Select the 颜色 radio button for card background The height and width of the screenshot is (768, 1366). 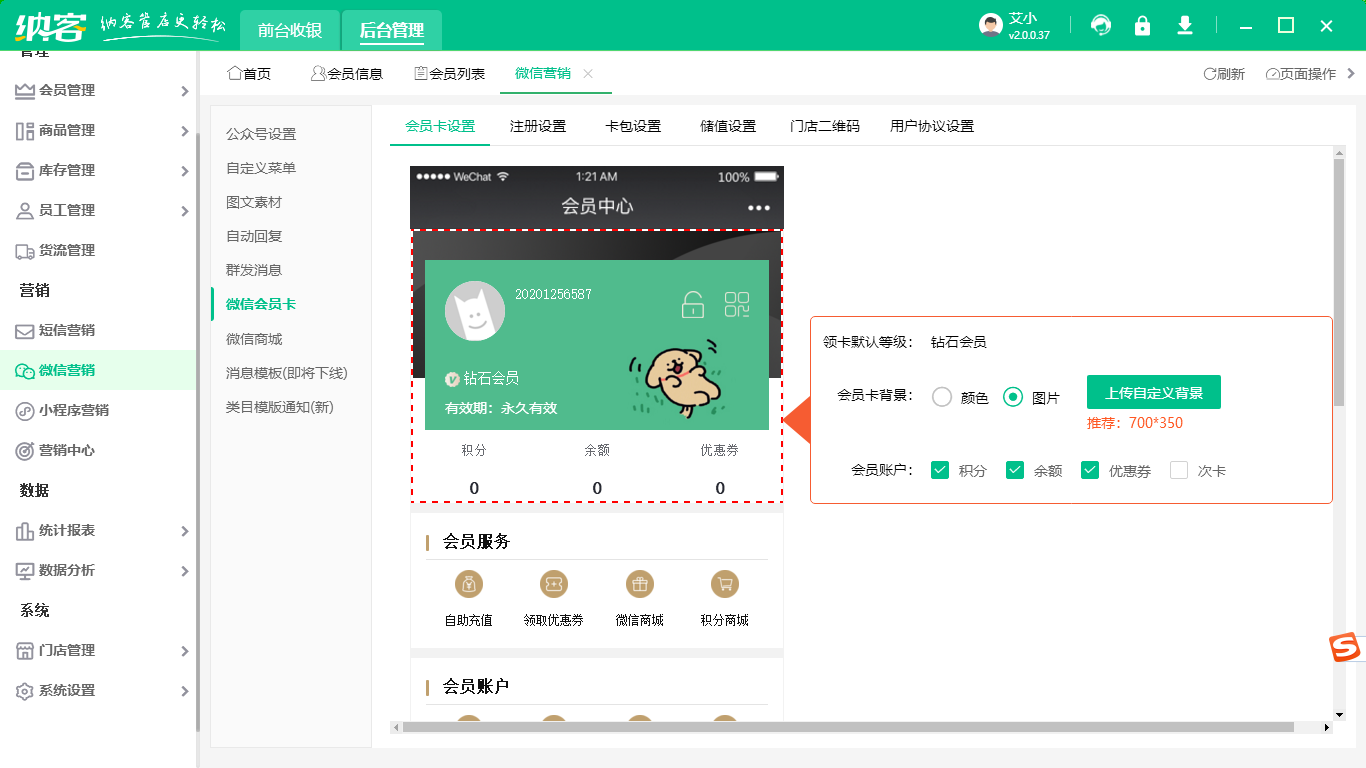click(x=941, y=396)
